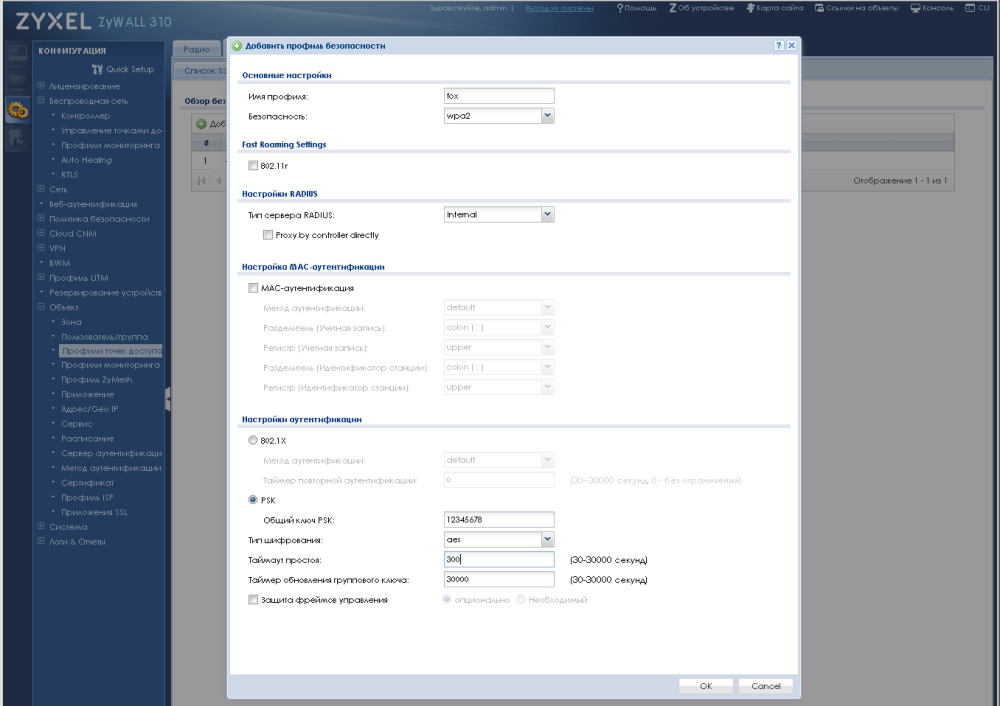
Task: Enable the 802.11r checkbox
Action: (x=253, y=165)
